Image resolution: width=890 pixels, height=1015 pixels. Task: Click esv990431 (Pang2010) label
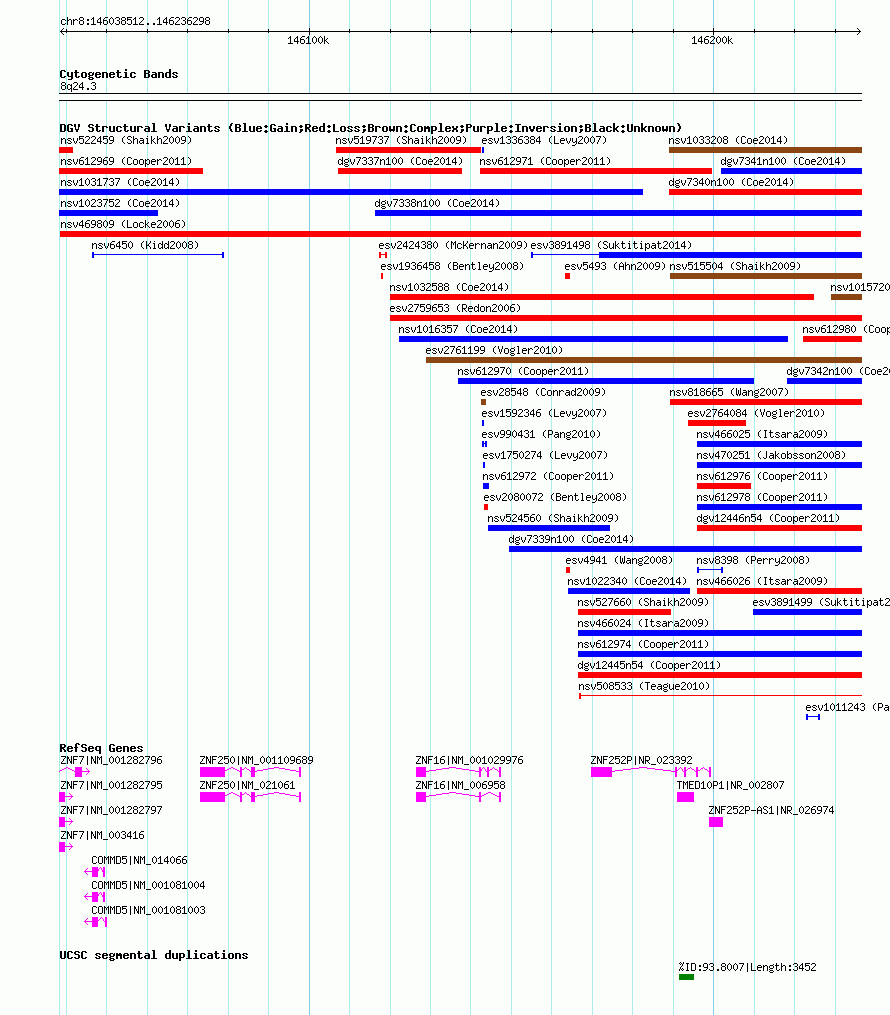click(x=541, y=434)
